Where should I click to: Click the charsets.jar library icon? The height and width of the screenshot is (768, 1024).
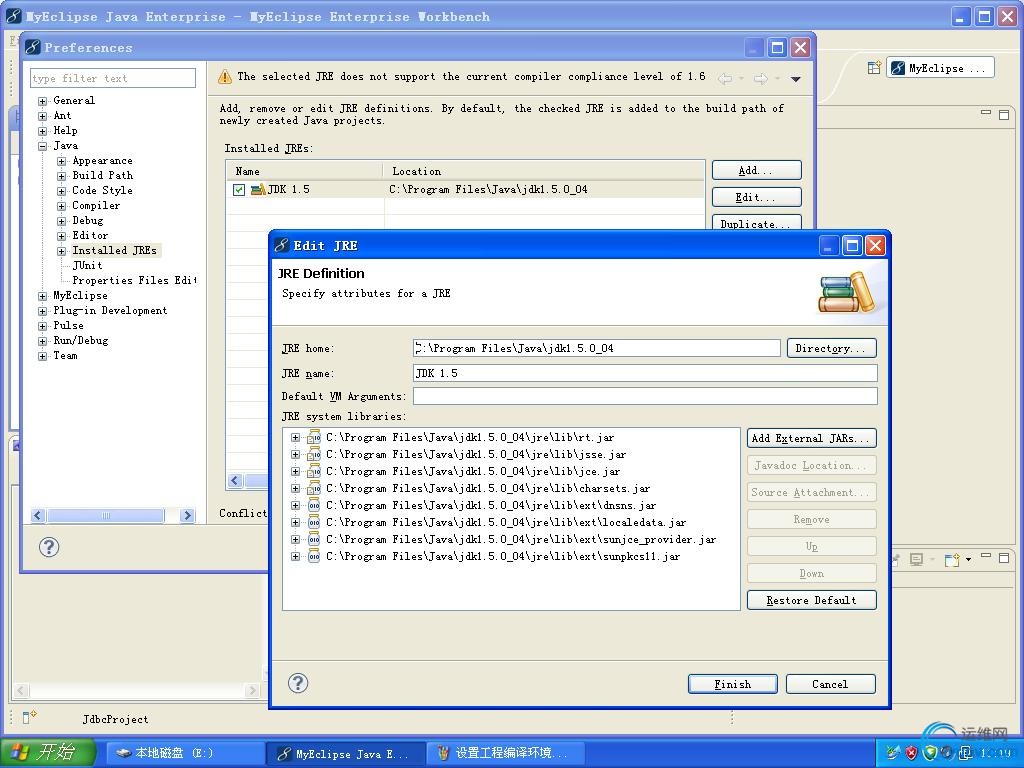coord(314,488)
